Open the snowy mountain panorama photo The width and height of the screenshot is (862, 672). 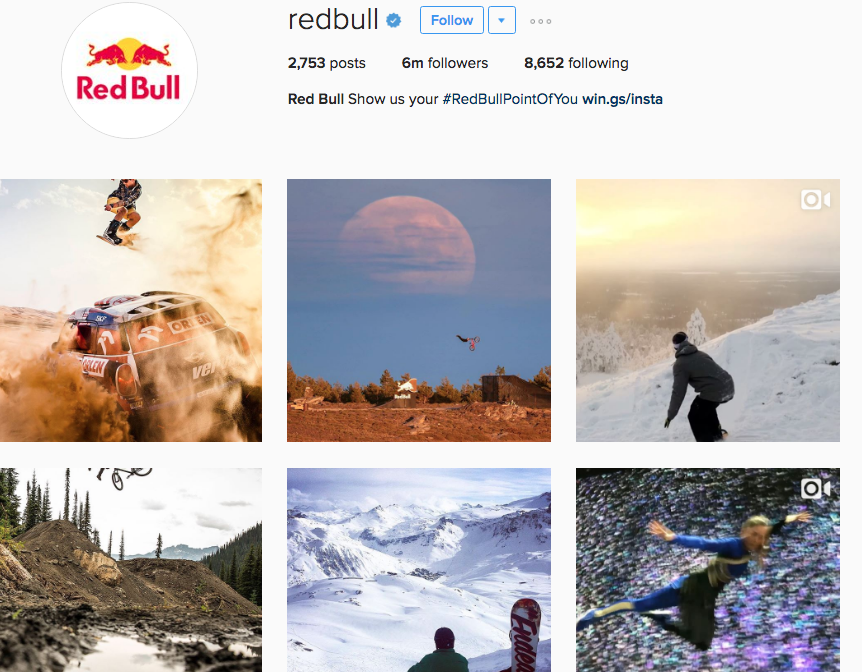[419, 570]
